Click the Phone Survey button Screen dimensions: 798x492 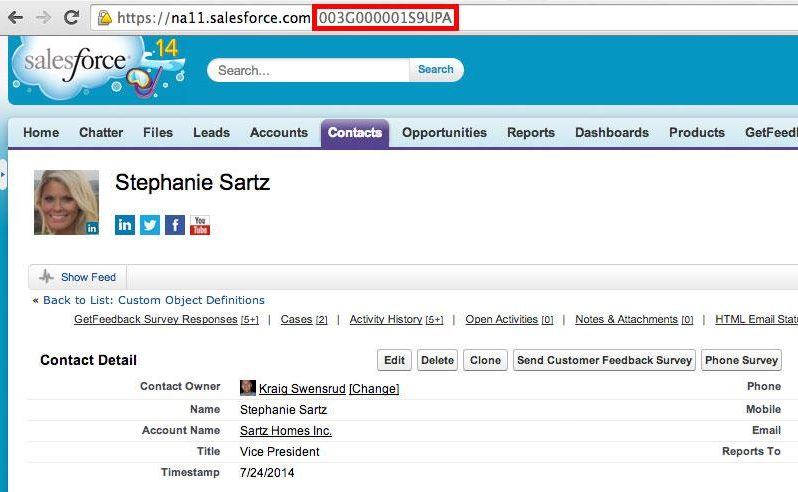[x=742, y=360]
